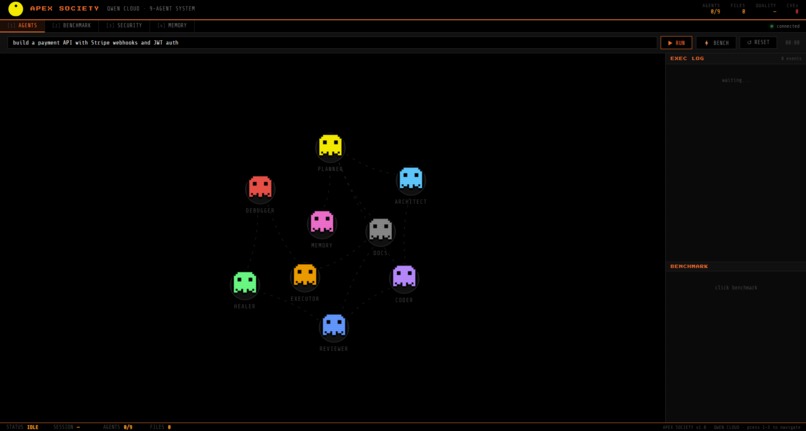Open the Benchmark tab
806x431 pixels.
point(71,25)
